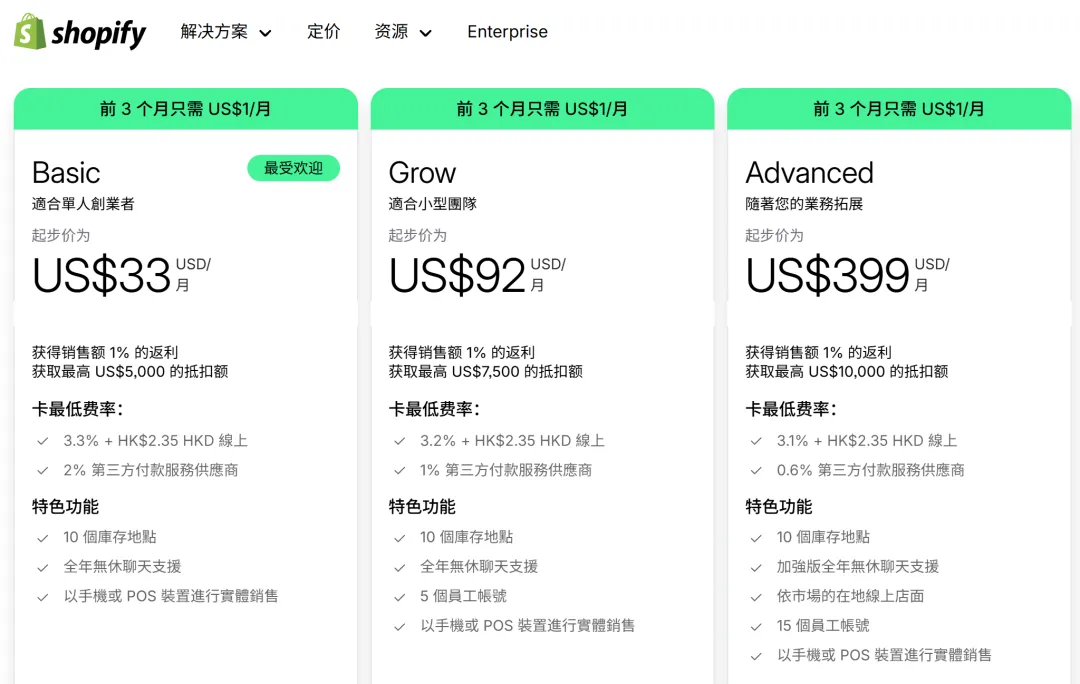The image size is (1080, 684).
Task: Click the Grow plan green promo banner
Action: [x=542, y=109]
